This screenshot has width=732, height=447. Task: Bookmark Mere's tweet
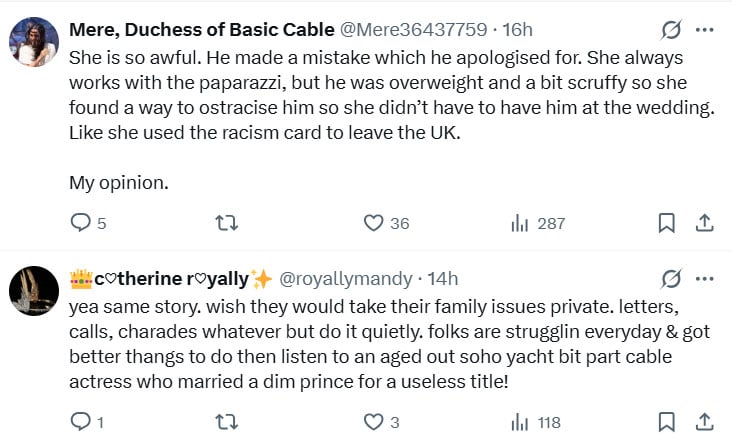(667, 223)
